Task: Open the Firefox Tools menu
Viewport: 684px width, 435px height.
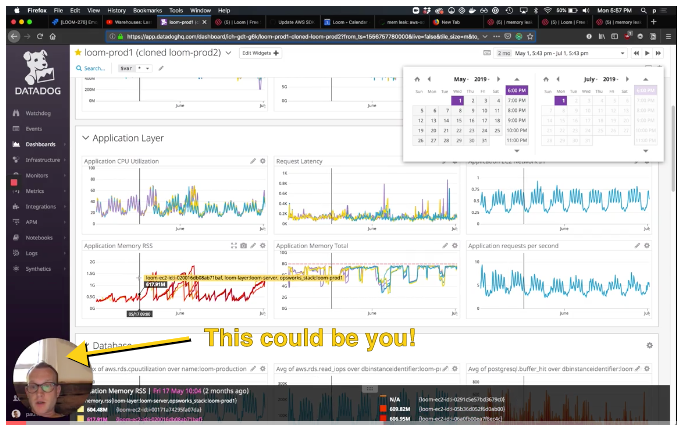Action: coord(176,10)
